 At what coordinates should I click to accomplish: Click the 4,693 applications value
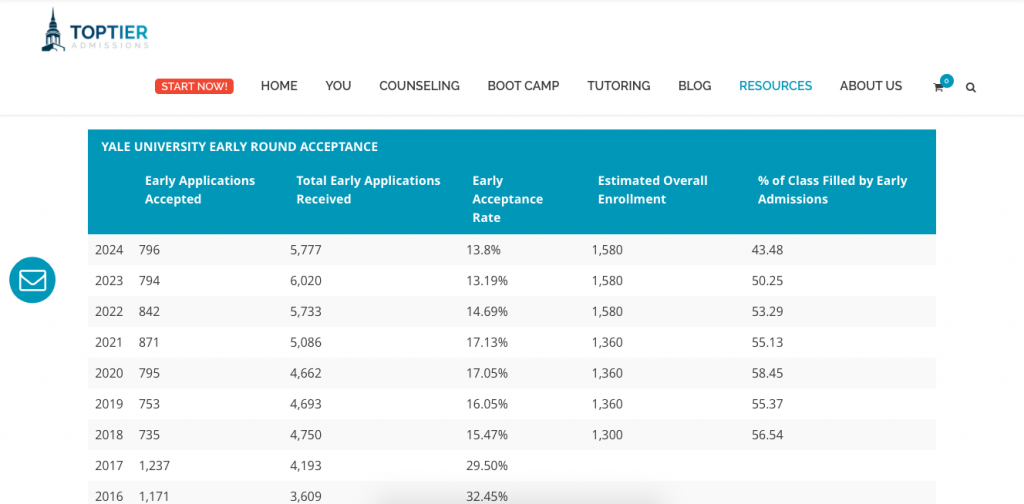tap(306, 404)
